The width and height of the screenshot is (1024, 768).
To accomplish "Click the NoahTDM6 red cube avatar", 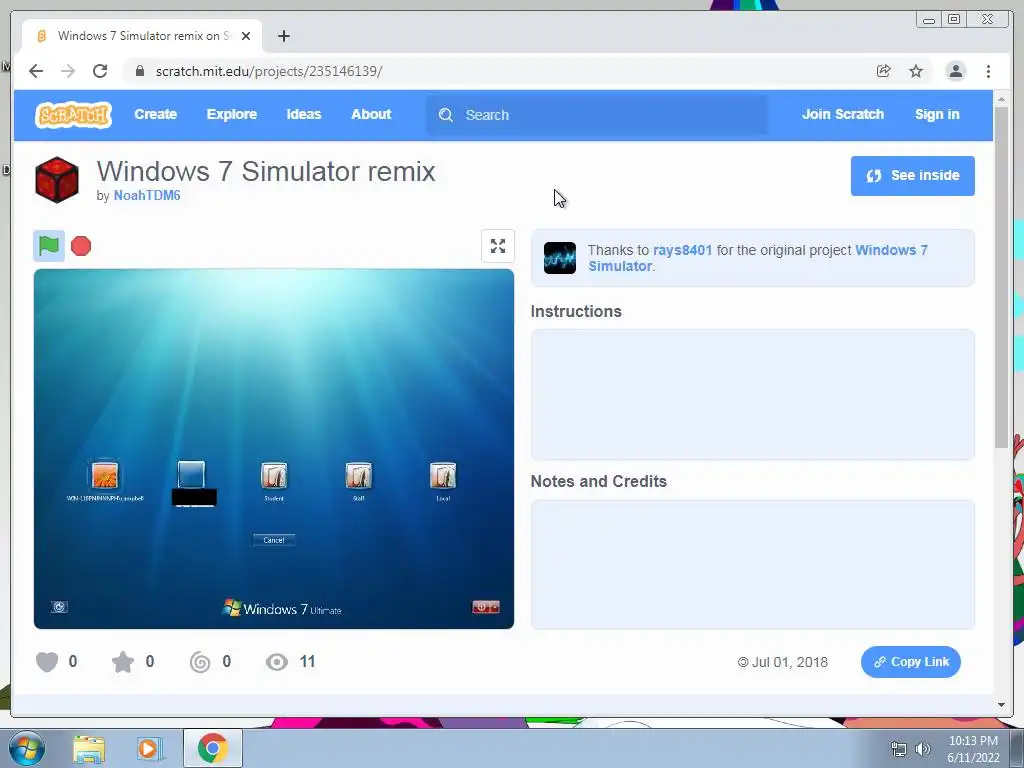I will click(57, 180).
